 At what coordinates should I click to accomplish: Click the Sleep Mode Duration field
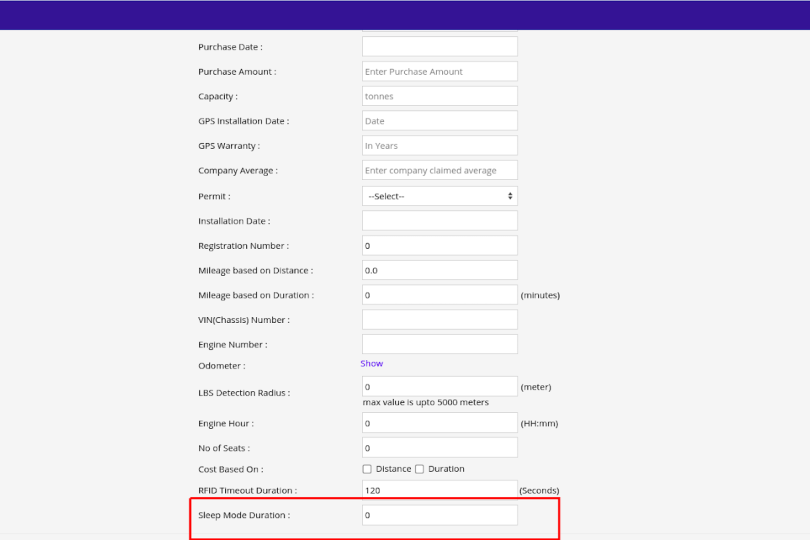[439, 515]
